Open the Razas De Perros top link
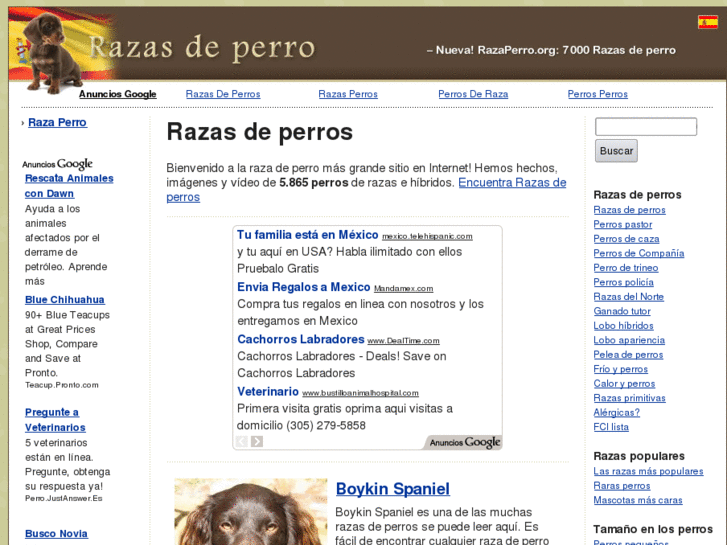This screenshot has height=545, width=727. coord(223,94)
